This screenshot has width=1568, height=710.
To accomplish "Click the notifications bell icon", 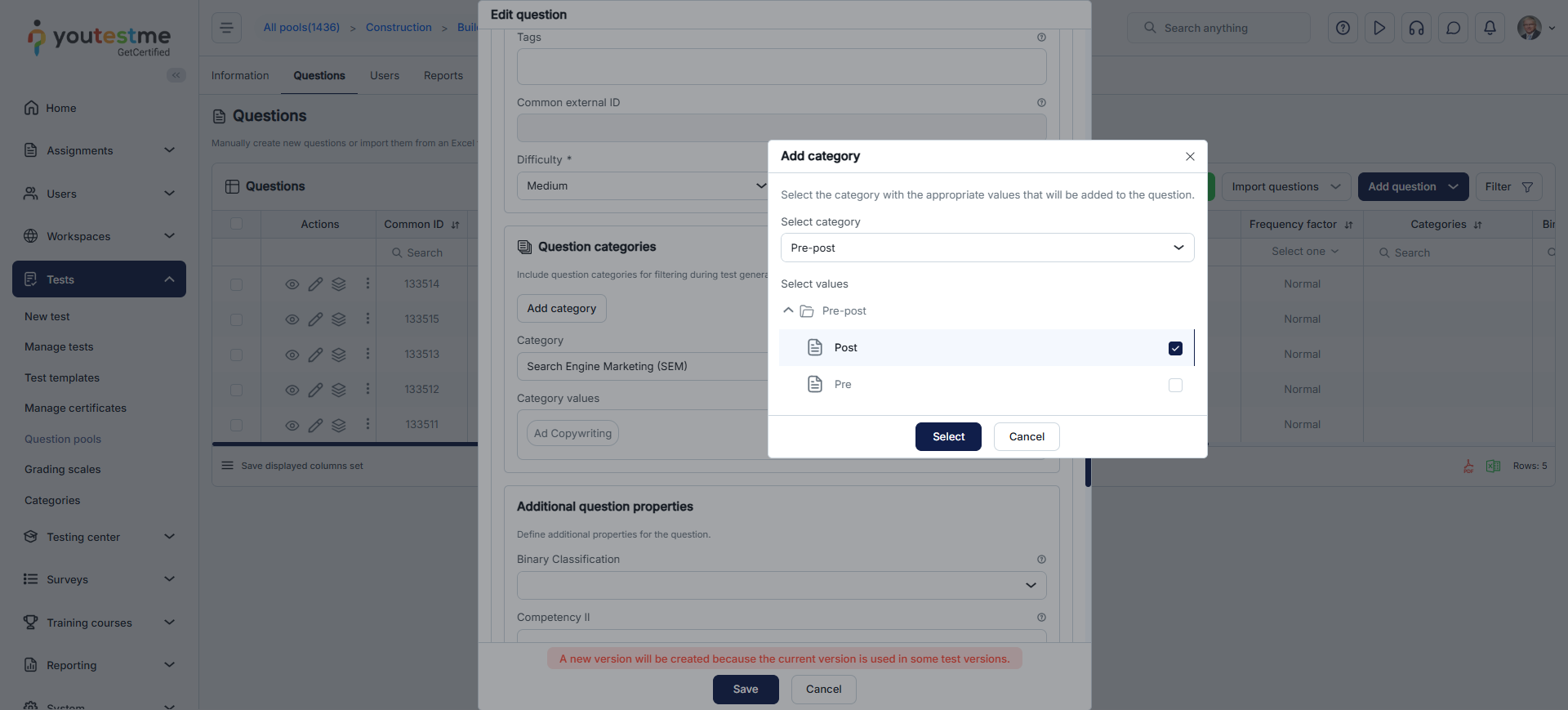I will (x=1490, y=28).
